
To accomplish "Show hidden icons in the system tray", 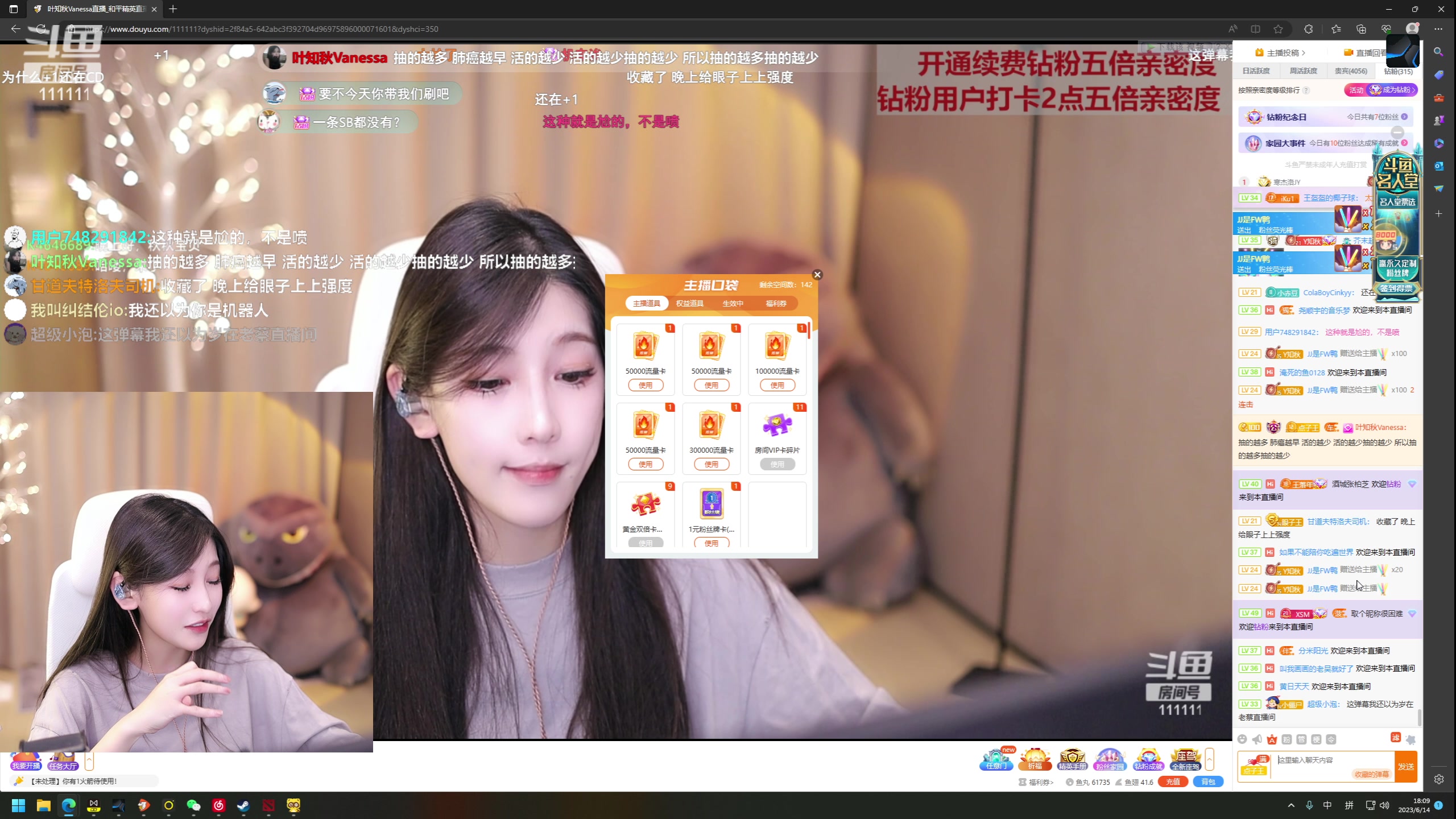I will click(x=1292, y=806).
